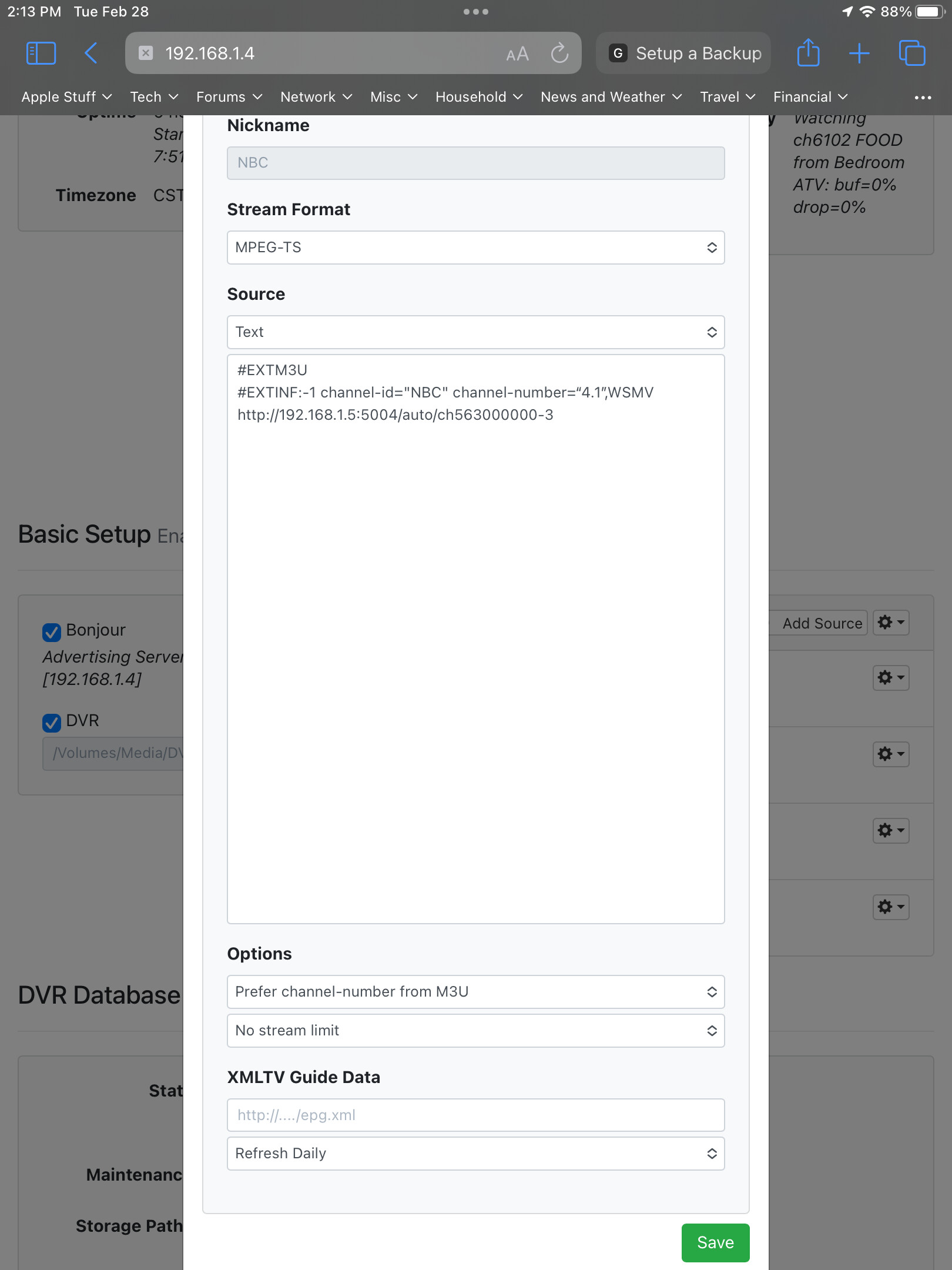Viewport: 952px width, 1270px height.
Task: Uncheck the DVR checkbox
Action: click(x=52, y=723)
